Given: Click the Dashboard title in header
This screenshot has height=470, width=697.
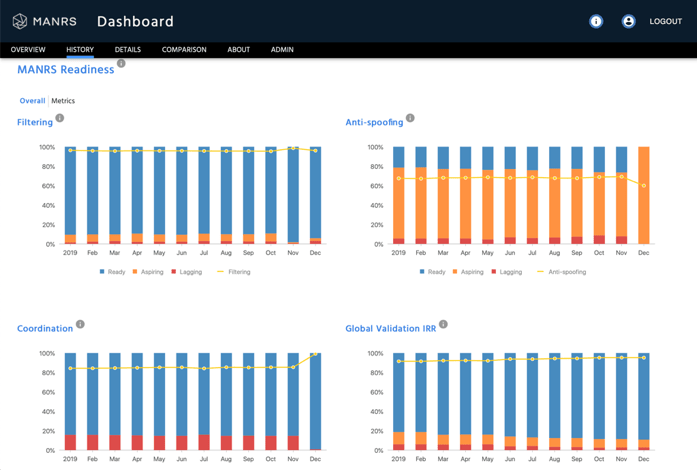Looking at the screenshot, I should pos(135,21).
